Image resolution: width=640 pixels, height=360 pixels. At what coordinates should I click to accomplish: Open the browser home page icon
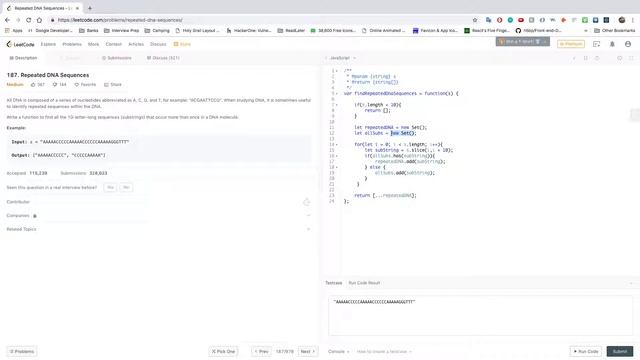[x=39, y=20]
